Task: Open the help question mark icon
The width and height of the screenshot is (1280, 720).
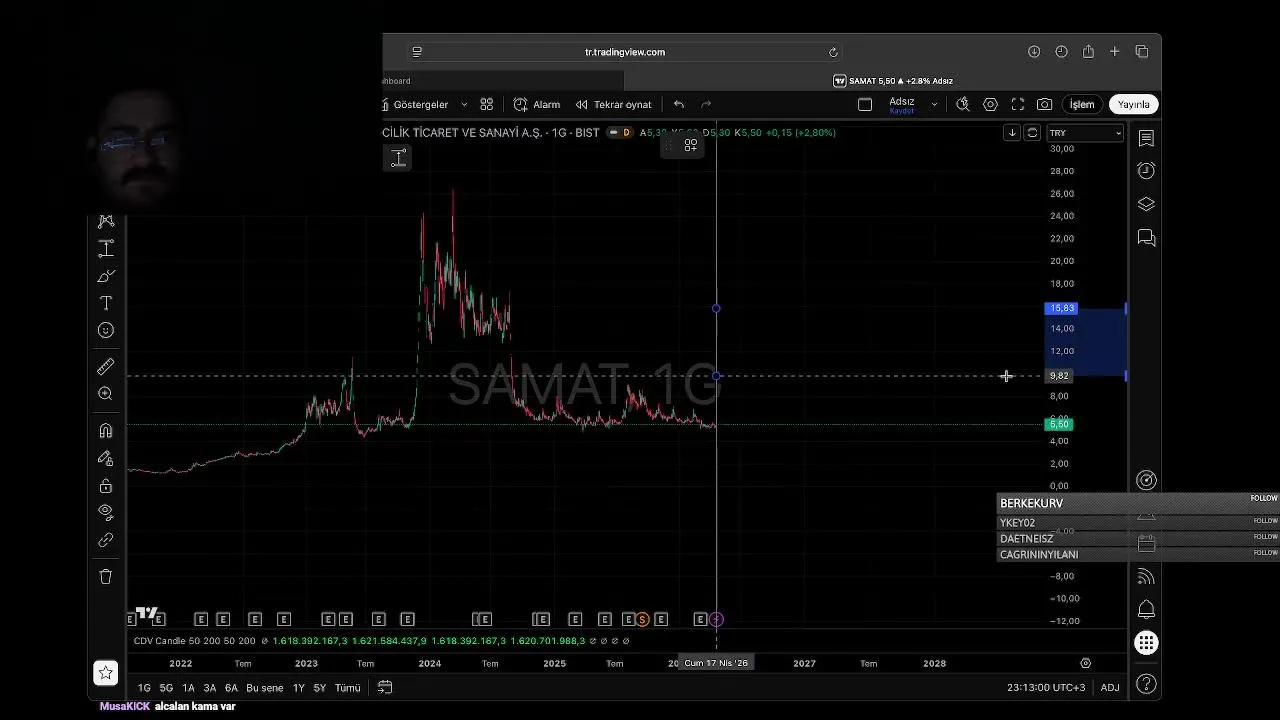Action: (1146, 684)
